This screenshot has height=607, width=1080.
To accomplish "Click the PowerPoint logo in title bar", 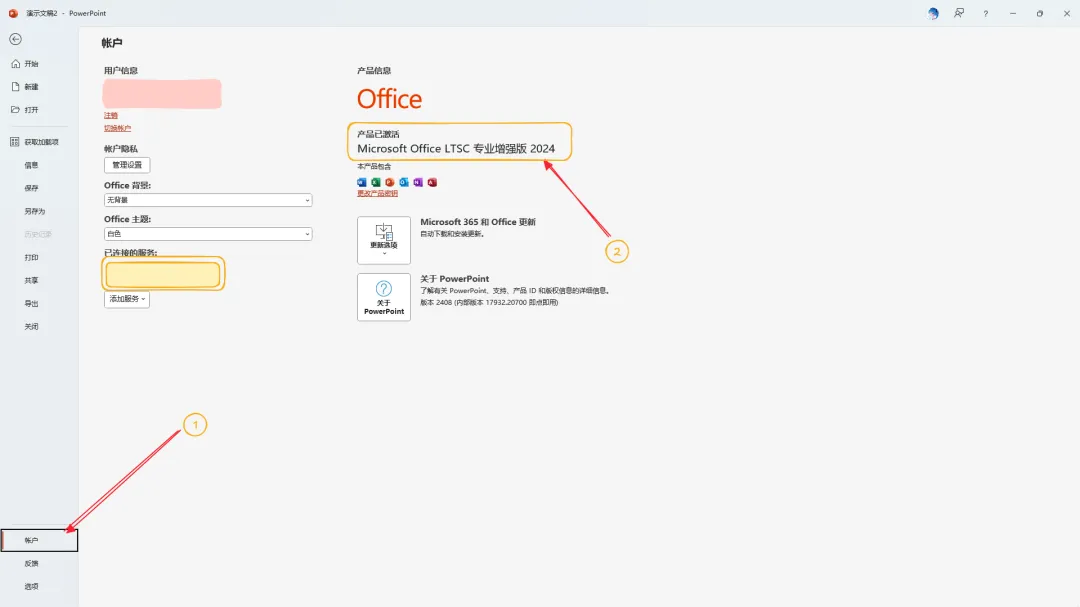I will [13, 13].
